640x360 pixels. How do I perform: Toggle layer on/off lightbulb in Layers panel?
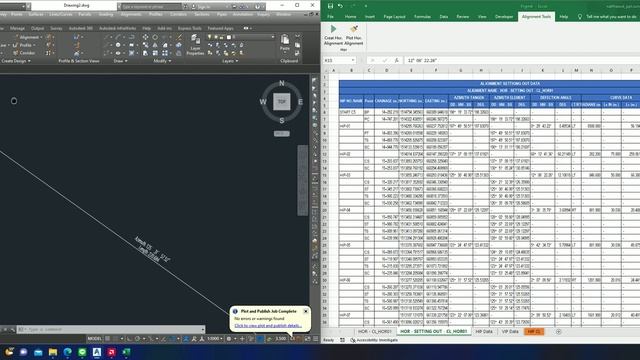click(210, 37)
